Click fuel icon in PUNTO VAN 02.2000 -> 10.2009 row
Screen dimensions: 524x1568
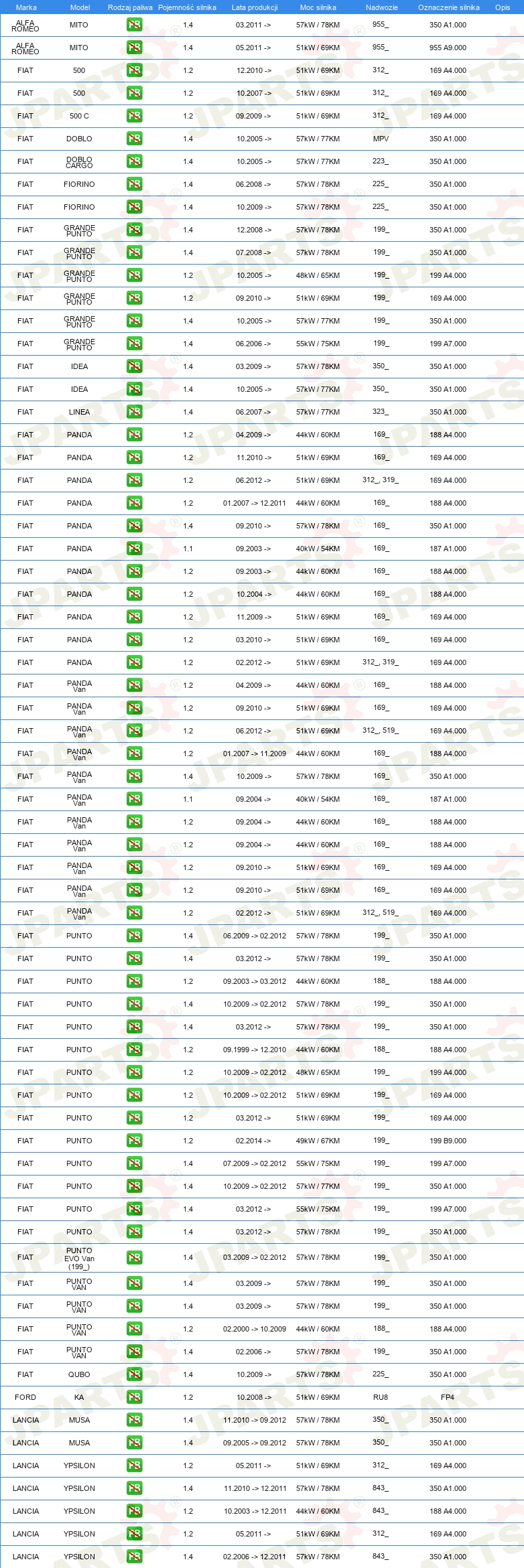[x=134, y=1329]
